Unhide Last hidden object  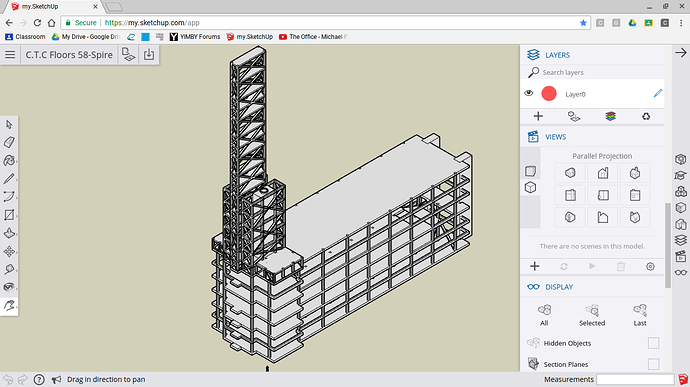pyautogui.click(x=640, y=314)
